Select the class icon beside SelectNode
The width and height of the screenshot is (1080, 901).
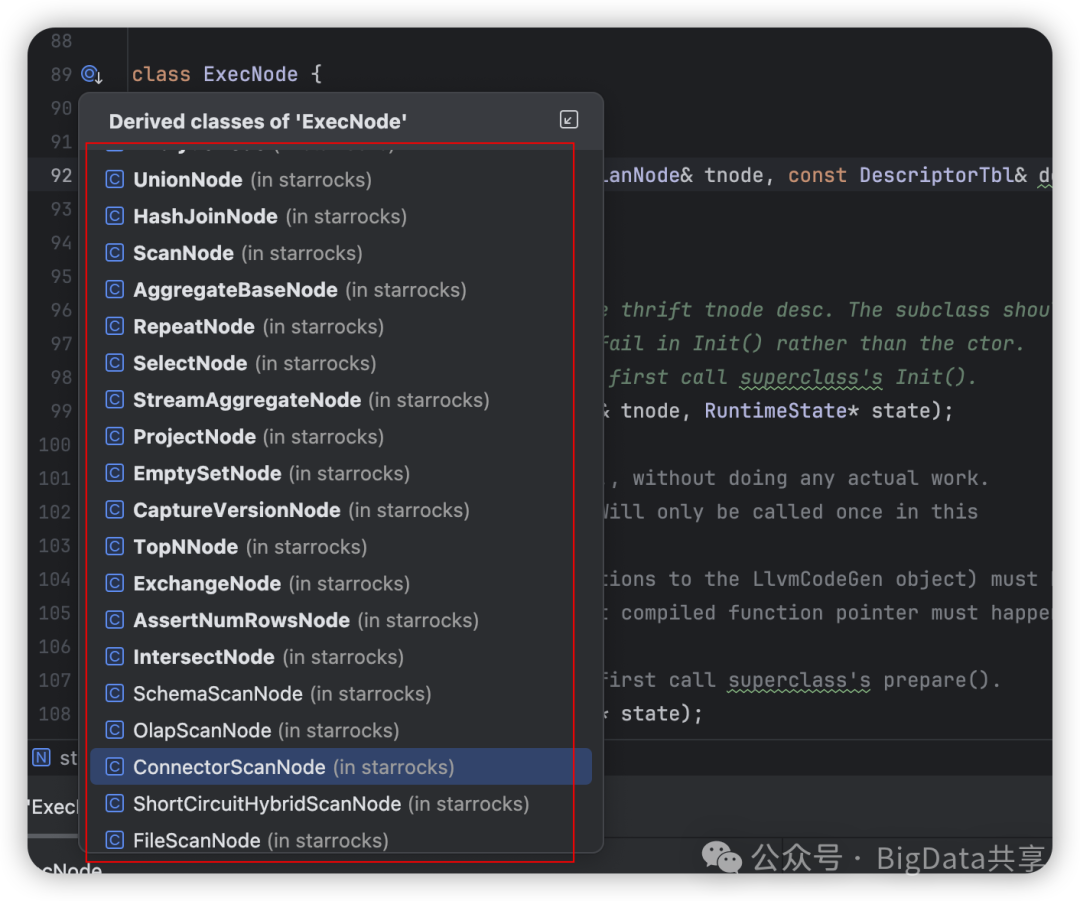(x=114, y=363)
